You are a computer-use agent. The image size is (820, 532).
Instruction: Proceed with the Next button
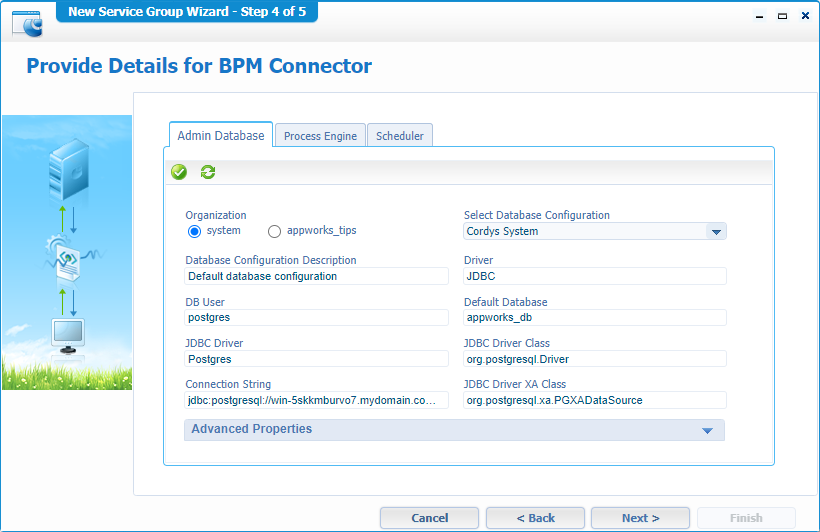click(x=640, y=518)
